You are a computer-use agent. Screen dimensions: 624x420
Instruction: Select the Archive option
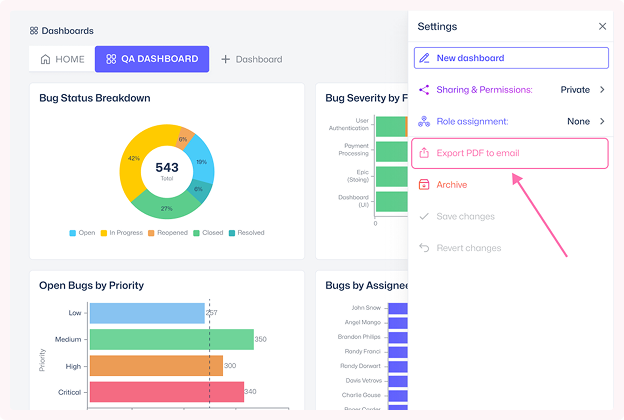click(x=511, y=185)
